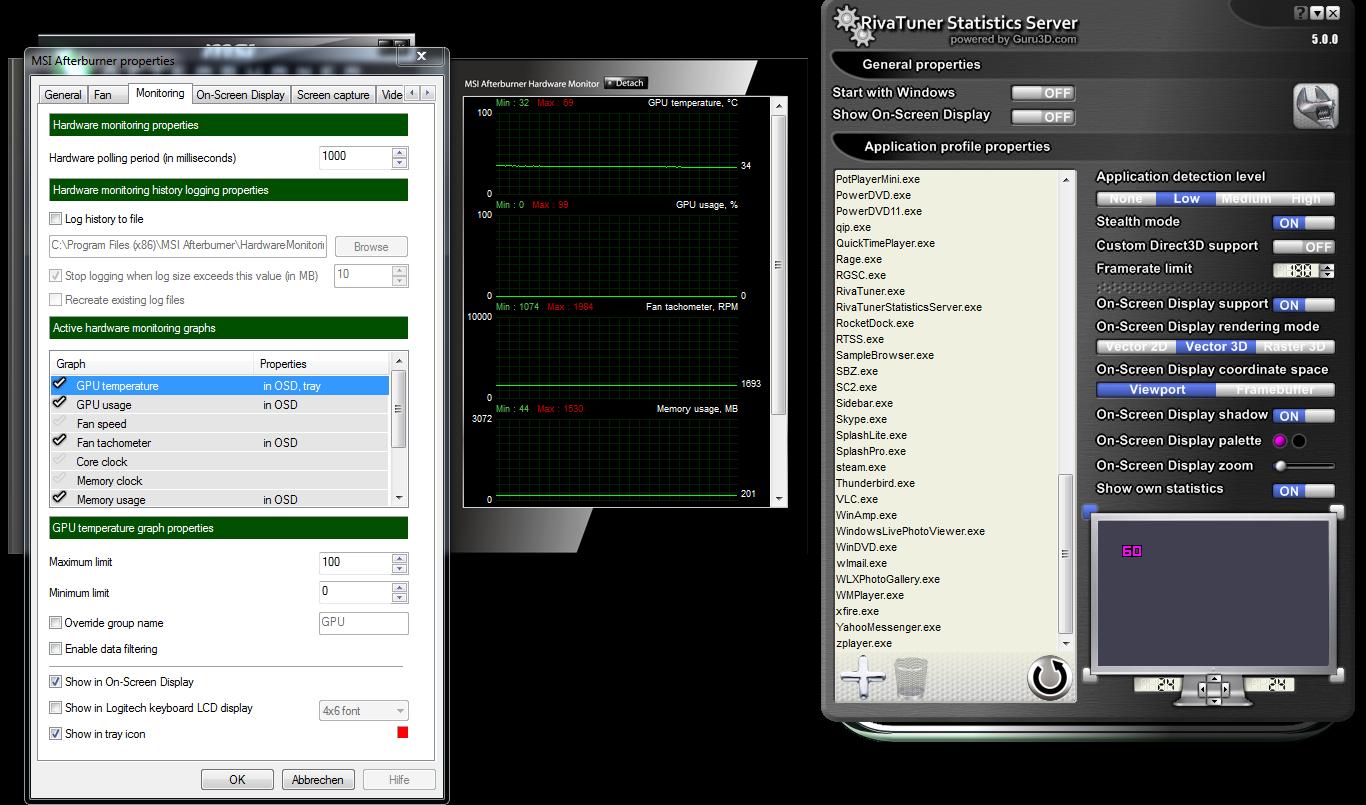This screenshot has width=1366, height=805.
Task: Toggle Fan speed graph checkmark
Action: click(x=60, y=422)
